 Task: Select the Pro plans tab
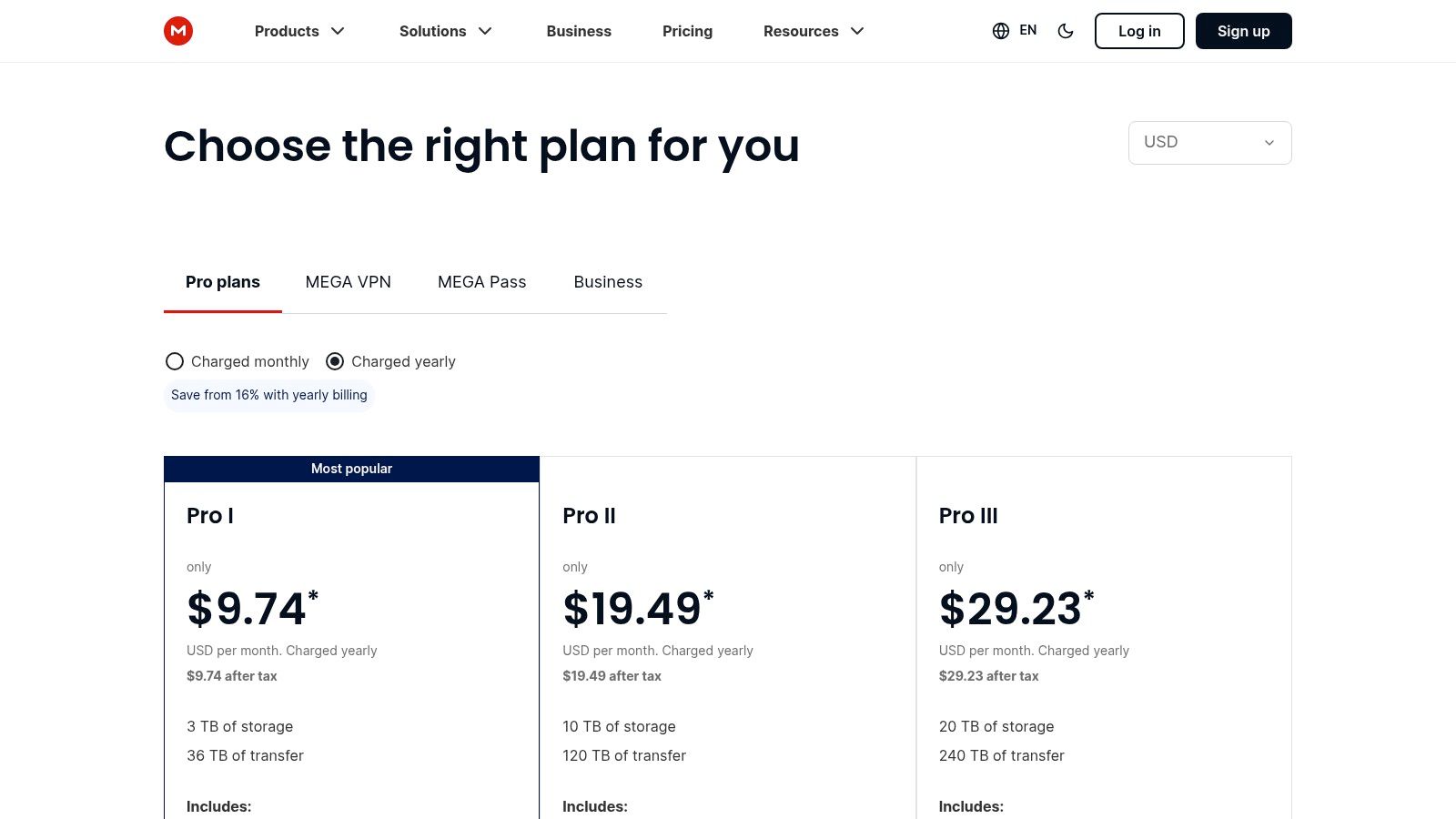pos(223,282)
